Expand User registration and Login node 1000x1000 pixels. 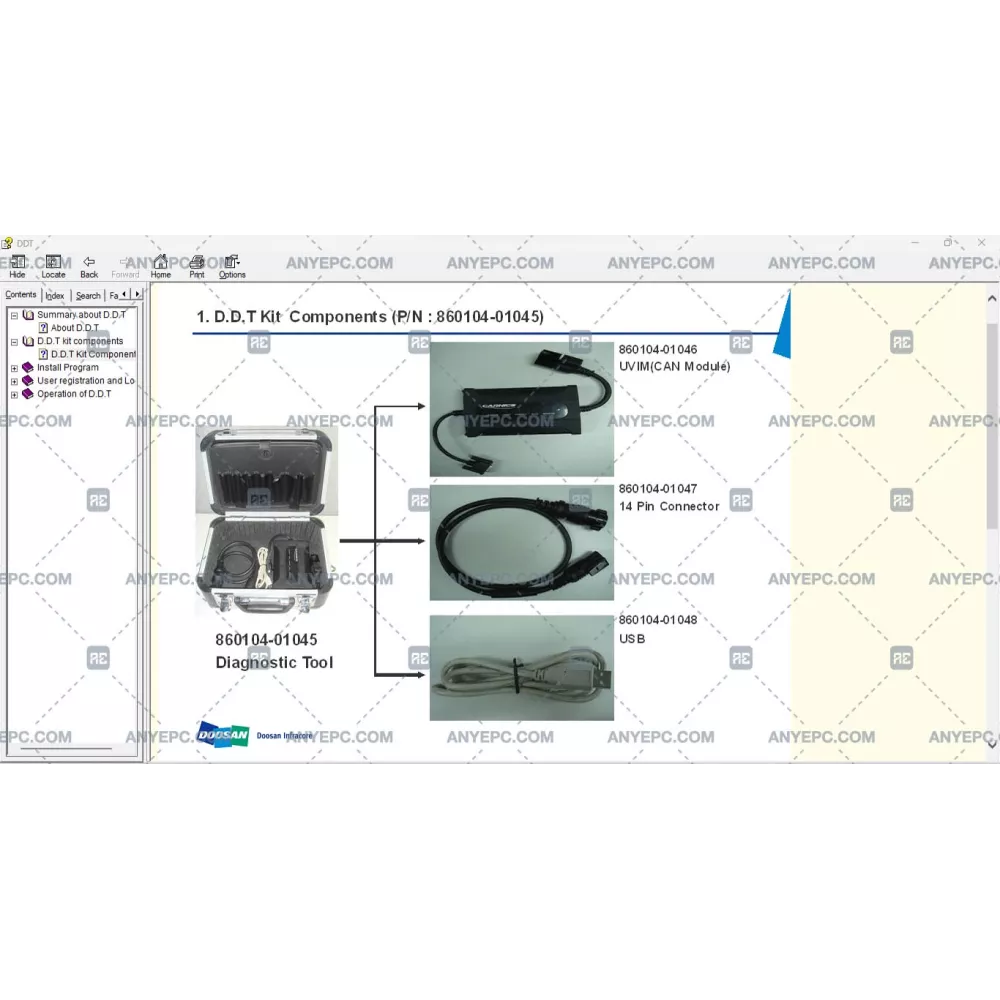14,381
